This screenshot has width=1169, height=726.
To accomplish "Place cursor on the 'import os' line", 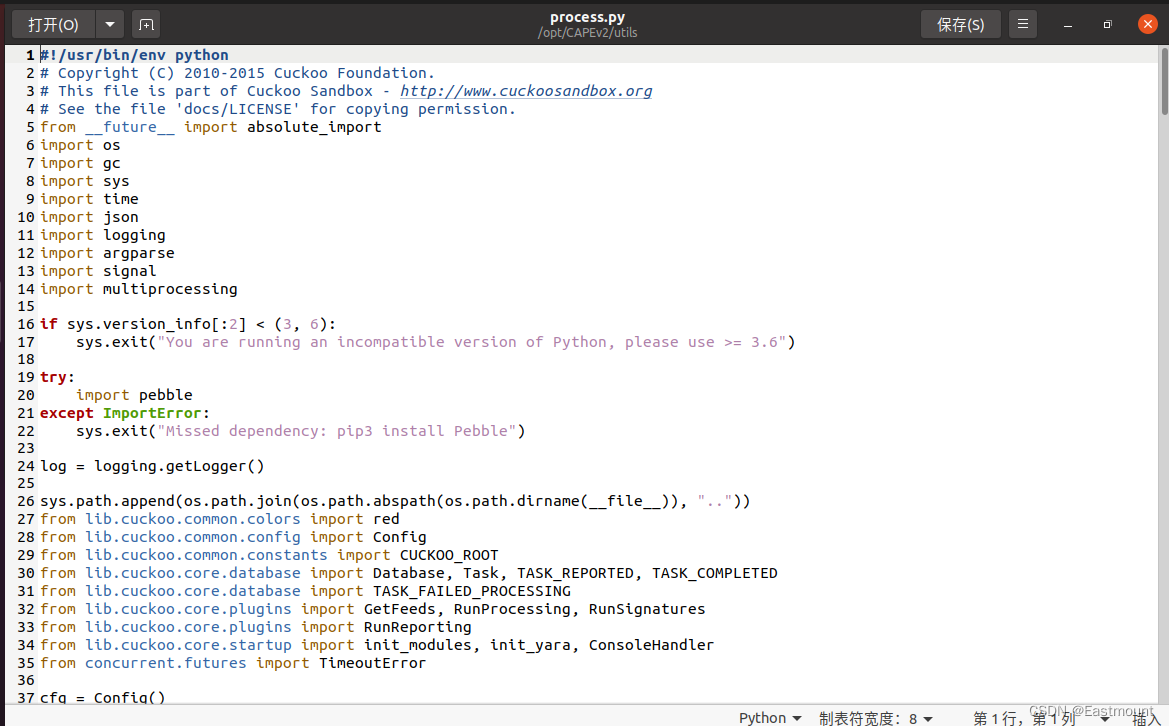I will tap(80, 145).
